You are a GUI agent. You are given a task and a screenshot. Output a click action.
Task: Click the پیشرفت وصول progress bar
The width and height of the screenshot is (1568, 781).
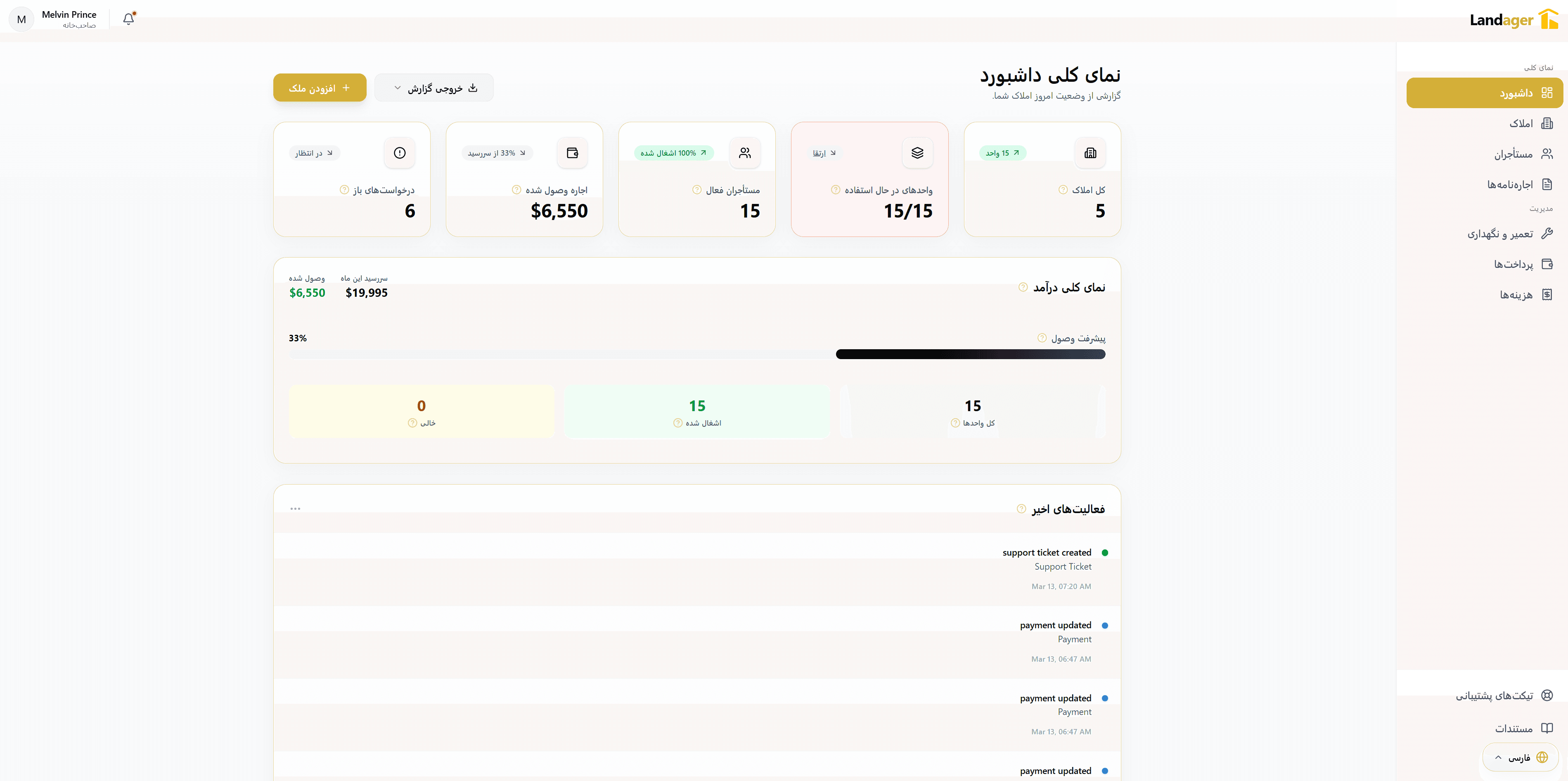click(x=698, y=354)
